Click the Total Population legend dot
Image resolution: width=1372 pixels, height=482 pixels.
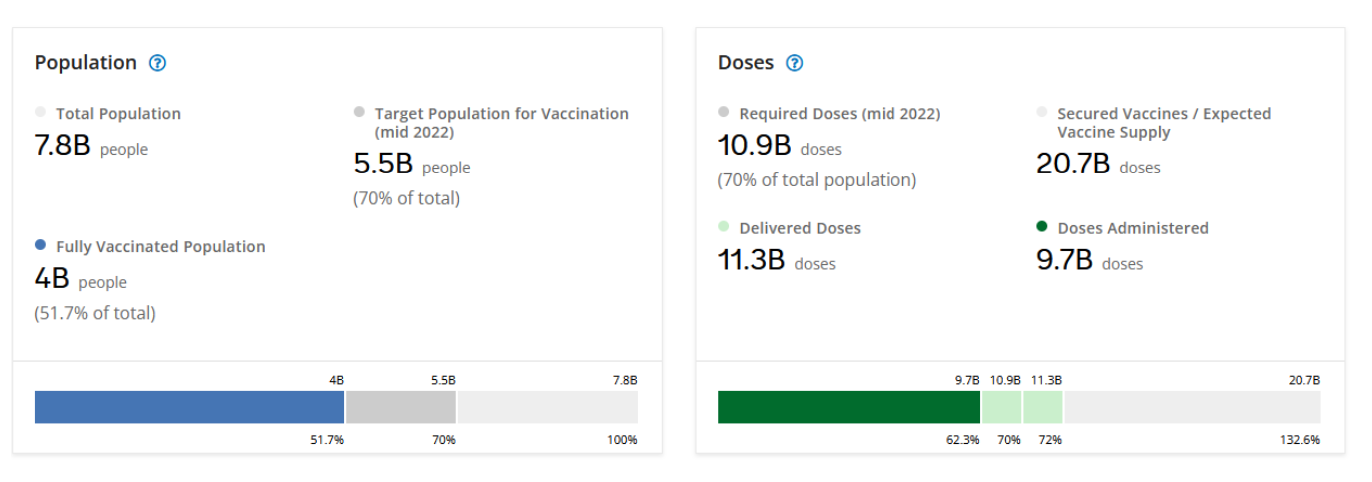click(40, 113)
